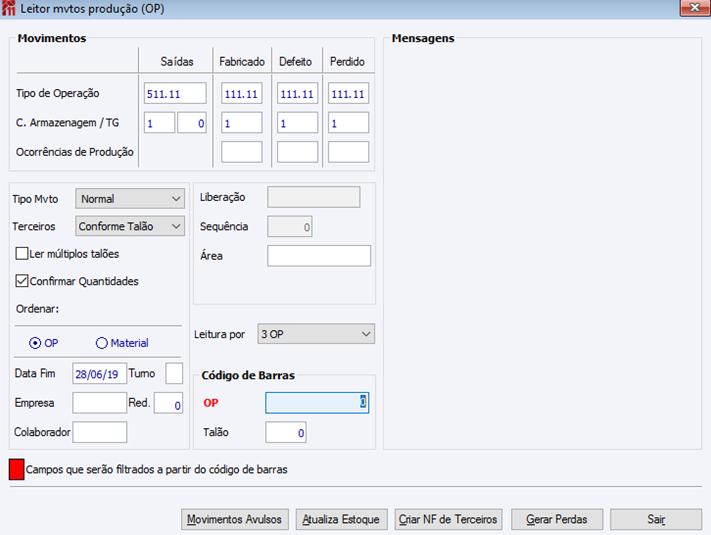Open the Leitura por dropdown
The height and width of the screenshot is (535, 711).
point(316,334)
